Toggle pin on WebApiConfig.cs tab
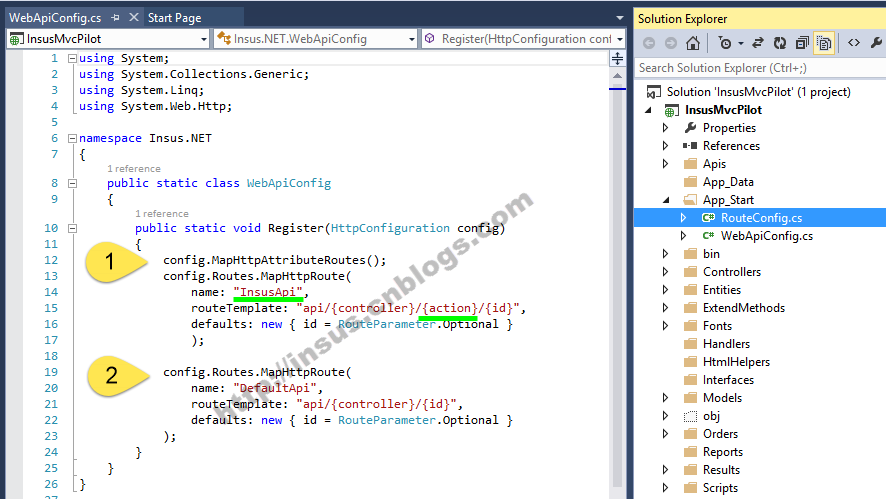This screenshot has width=886, height=499. tap(115, 18)
